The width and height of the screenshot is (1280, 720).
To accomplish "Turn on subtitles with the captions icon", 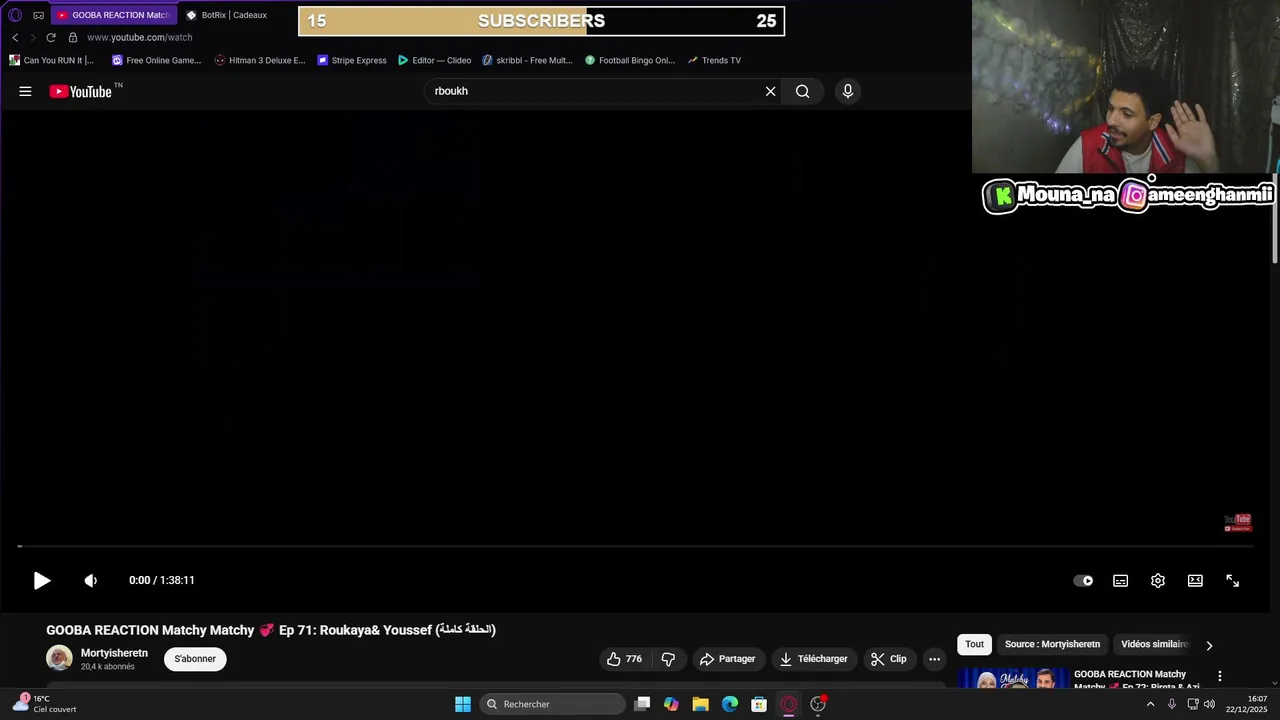I will pos(1120,580).
